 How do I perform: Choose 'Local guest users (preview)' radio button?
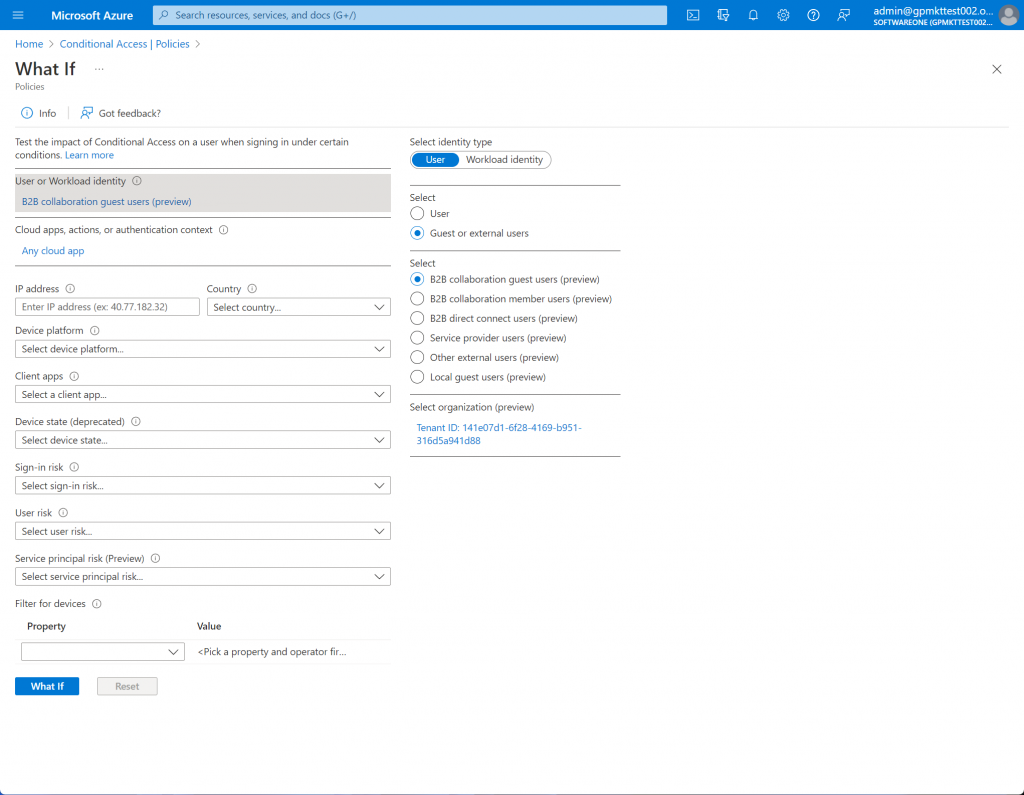tap(417, 377)
